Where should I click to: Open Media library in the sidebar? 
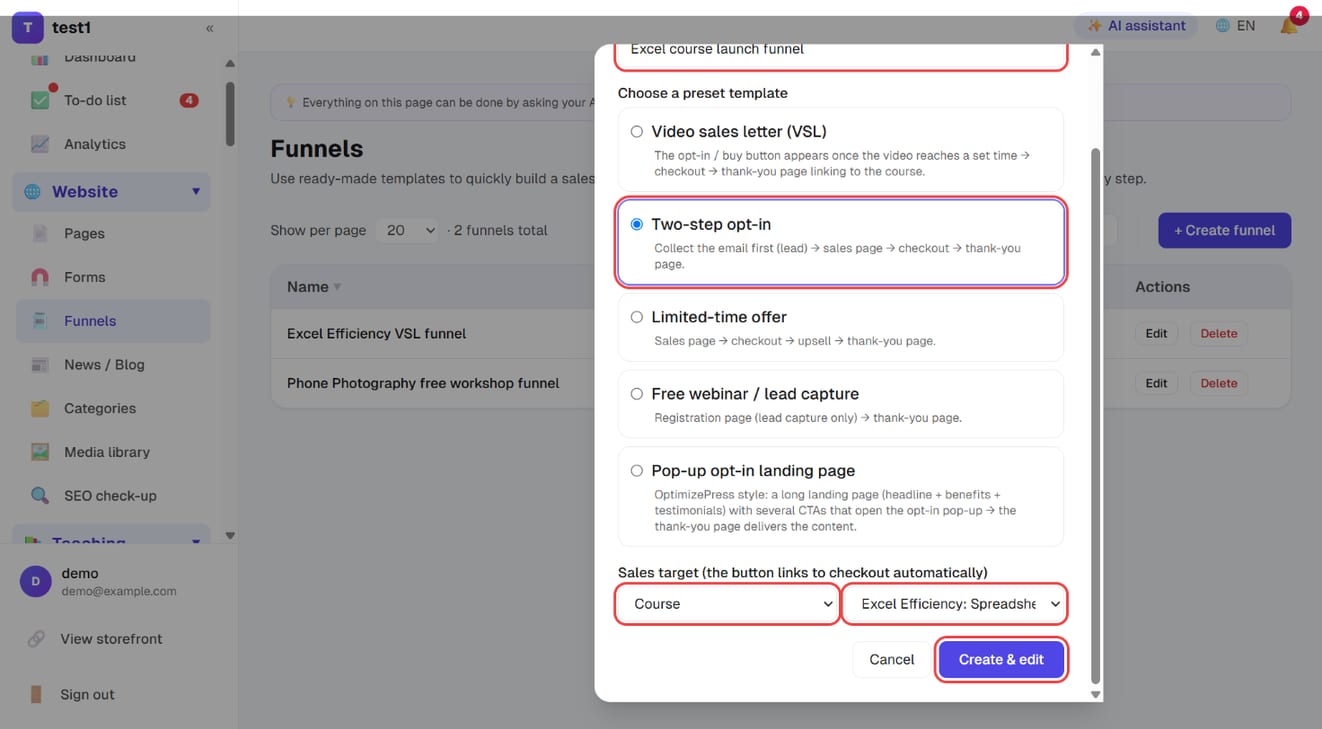point(113,452)
